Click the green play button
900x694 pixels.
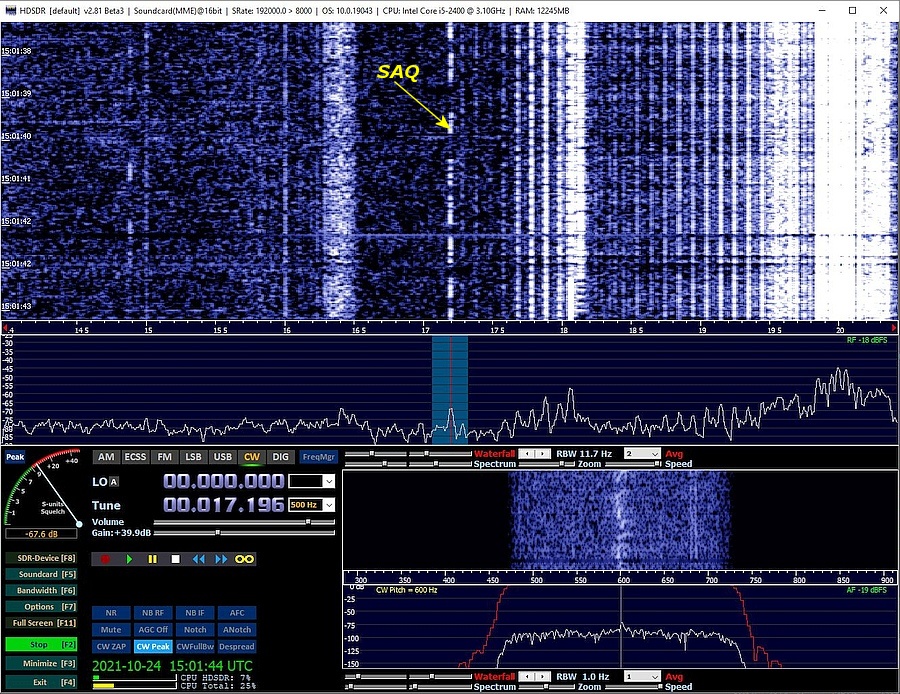[128, 559]
